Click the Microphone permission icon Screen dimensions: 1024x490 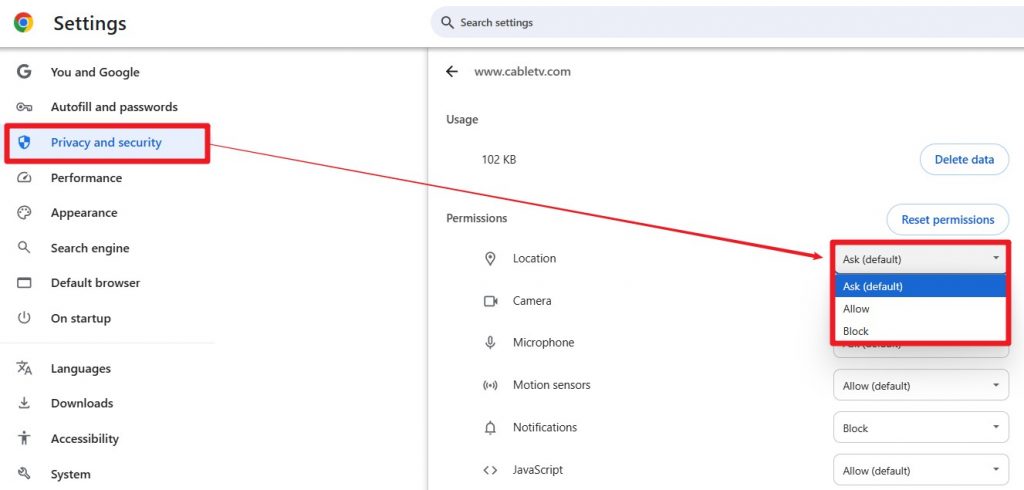[x=490, y=343]
